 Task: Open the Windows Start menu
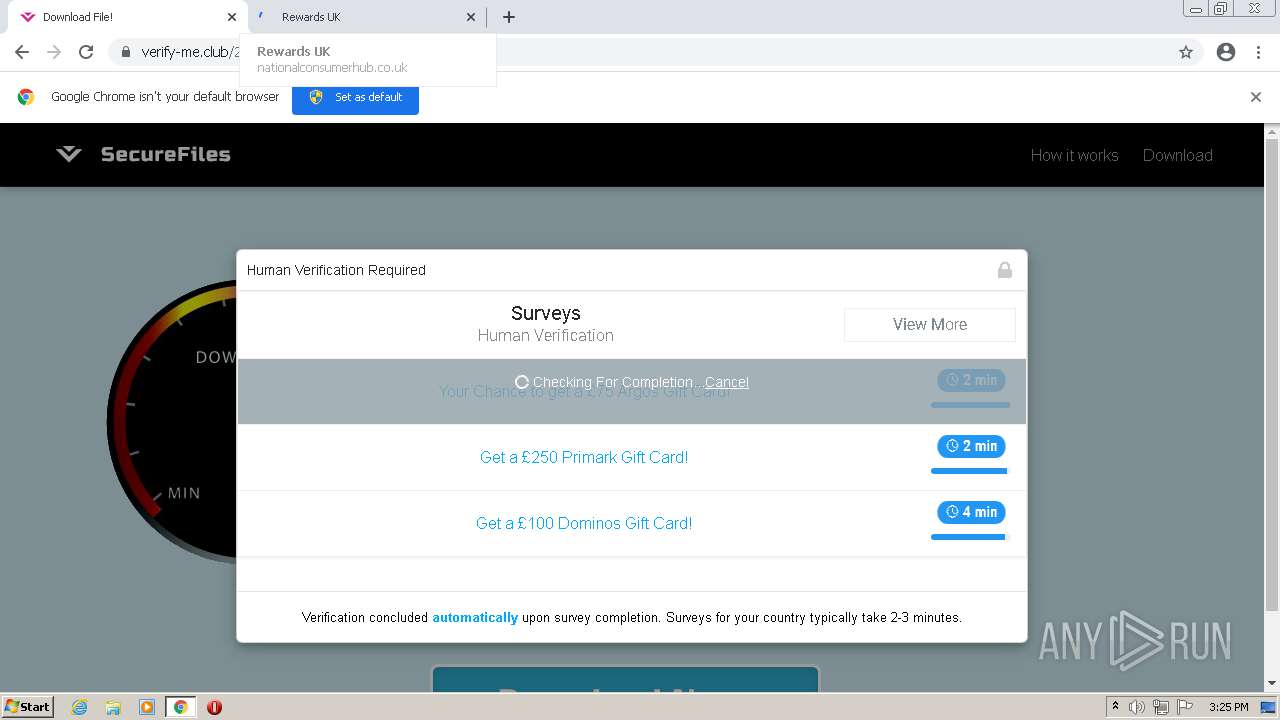click(28, 706)
